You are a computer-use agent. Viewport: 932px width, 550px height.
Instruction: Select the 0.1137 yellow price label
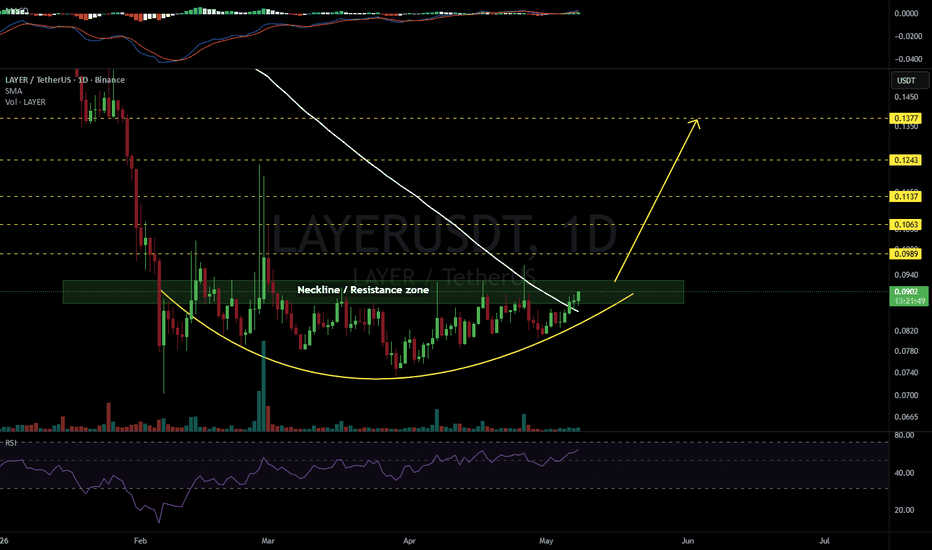pyautogui.click(x=905, y=196)
